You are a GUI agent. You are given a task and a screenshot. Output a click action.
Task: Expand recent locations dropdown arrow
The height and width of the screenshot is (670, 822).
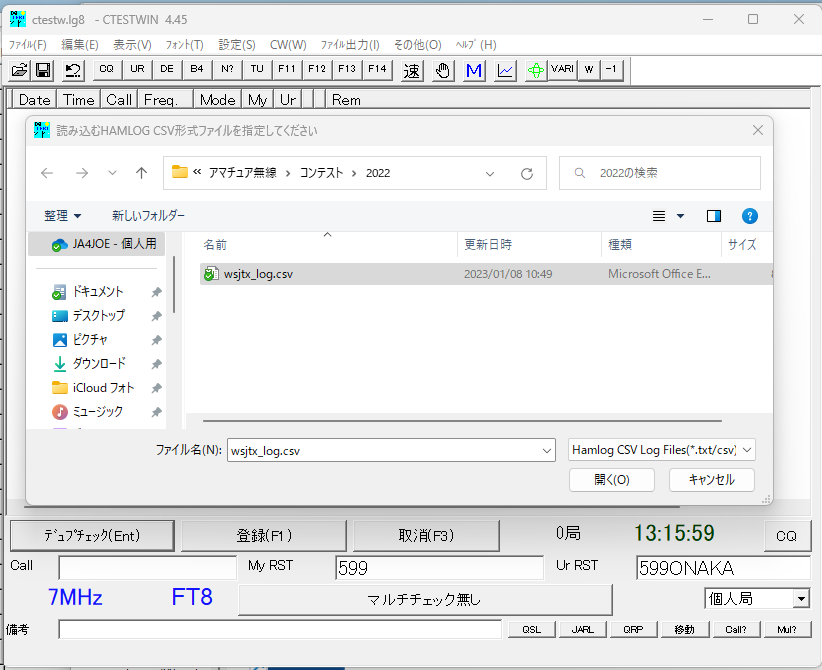pyautogui.click(x=112, y=173)
